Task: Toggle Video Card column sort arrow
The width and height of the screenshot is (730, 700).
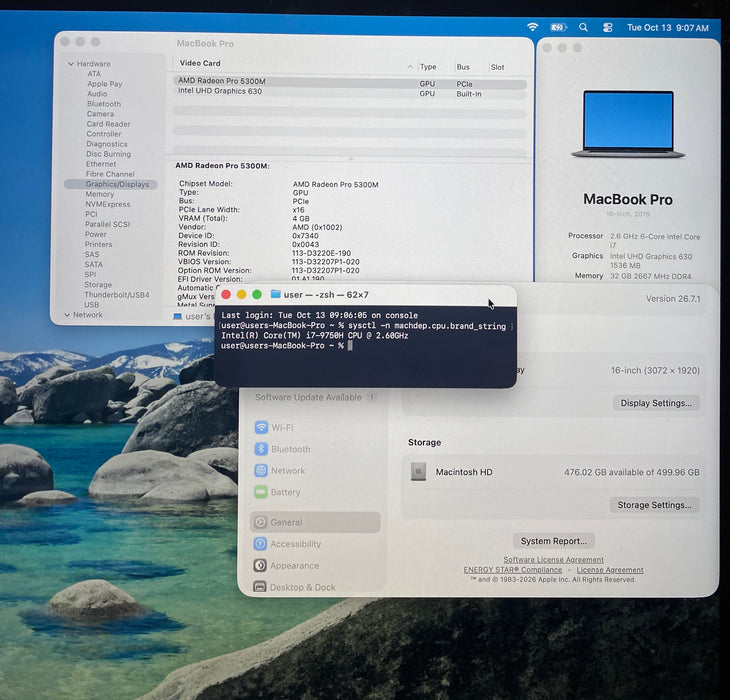Action: coord(410,67)
